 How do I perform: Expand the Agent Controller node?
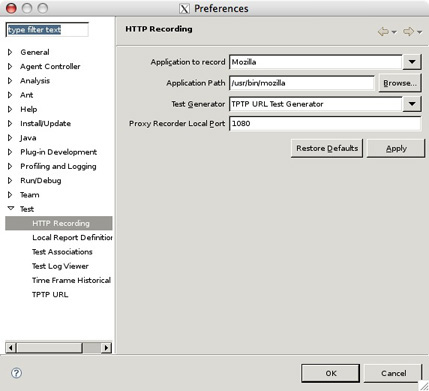10,66
